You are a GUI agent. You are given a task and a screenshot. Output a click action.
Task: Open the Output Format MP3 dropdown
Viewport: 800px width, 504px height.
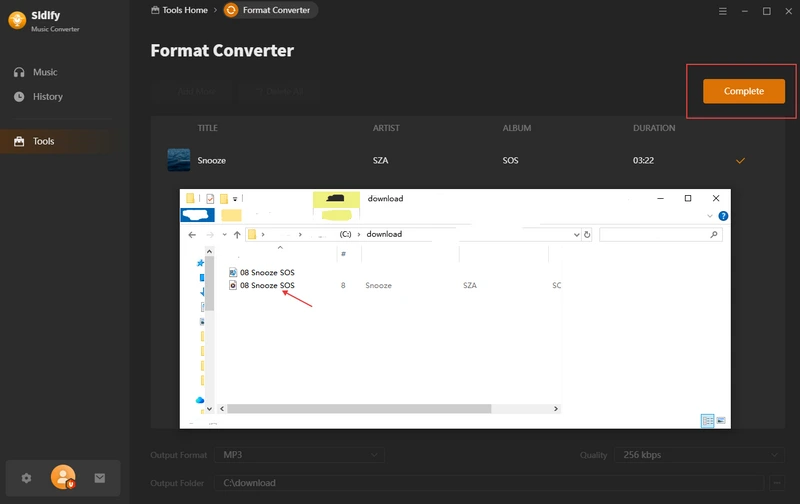pyautogui.click(x=299, y=455)
